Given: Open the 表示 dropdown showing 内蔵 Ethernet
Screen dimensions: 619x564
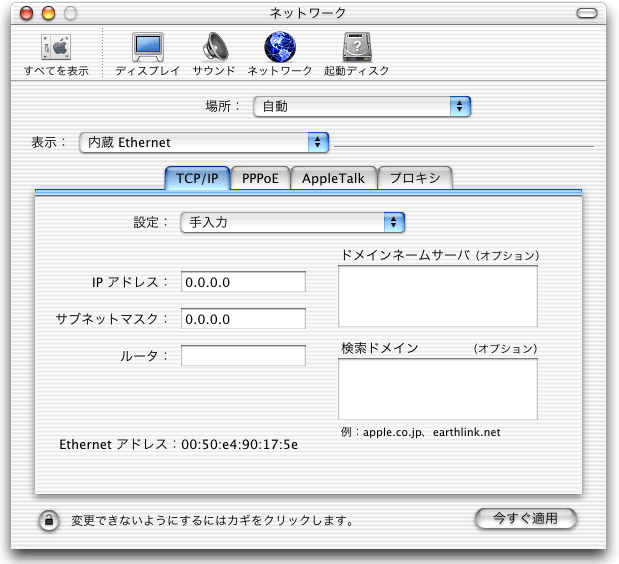Looking at the screenshot, I should point(204,142).
